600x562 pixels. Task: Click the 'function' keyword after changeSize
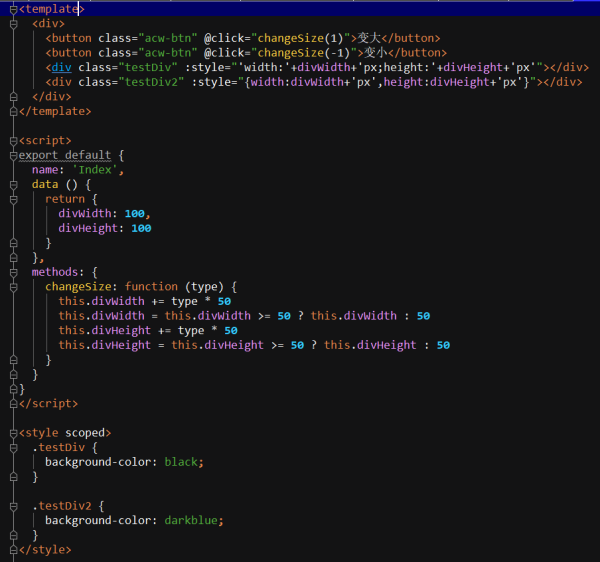tap(151, 287)
